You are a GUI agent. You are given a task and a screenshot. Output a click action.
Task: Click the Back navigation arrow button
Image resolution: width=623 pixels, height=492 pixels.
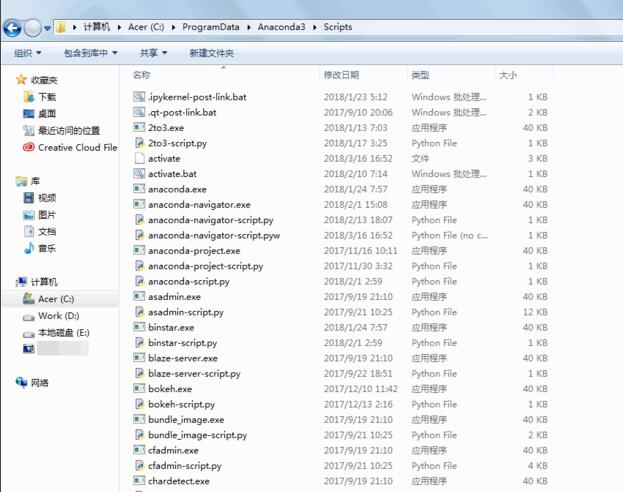click(13, 27)
